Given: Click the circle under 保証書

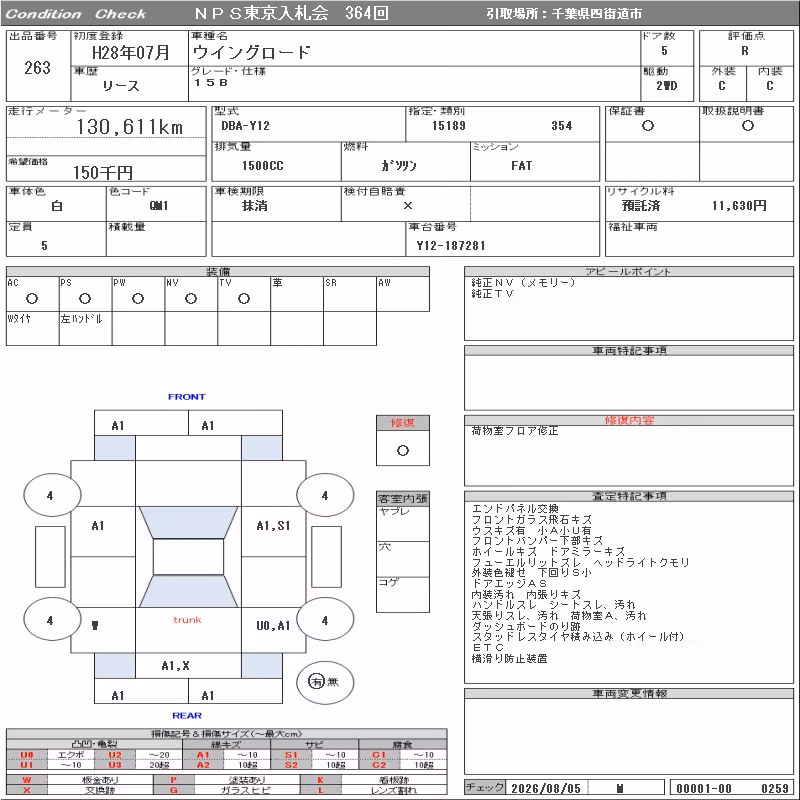Looking at the screenshot, I should coord(648,126).
